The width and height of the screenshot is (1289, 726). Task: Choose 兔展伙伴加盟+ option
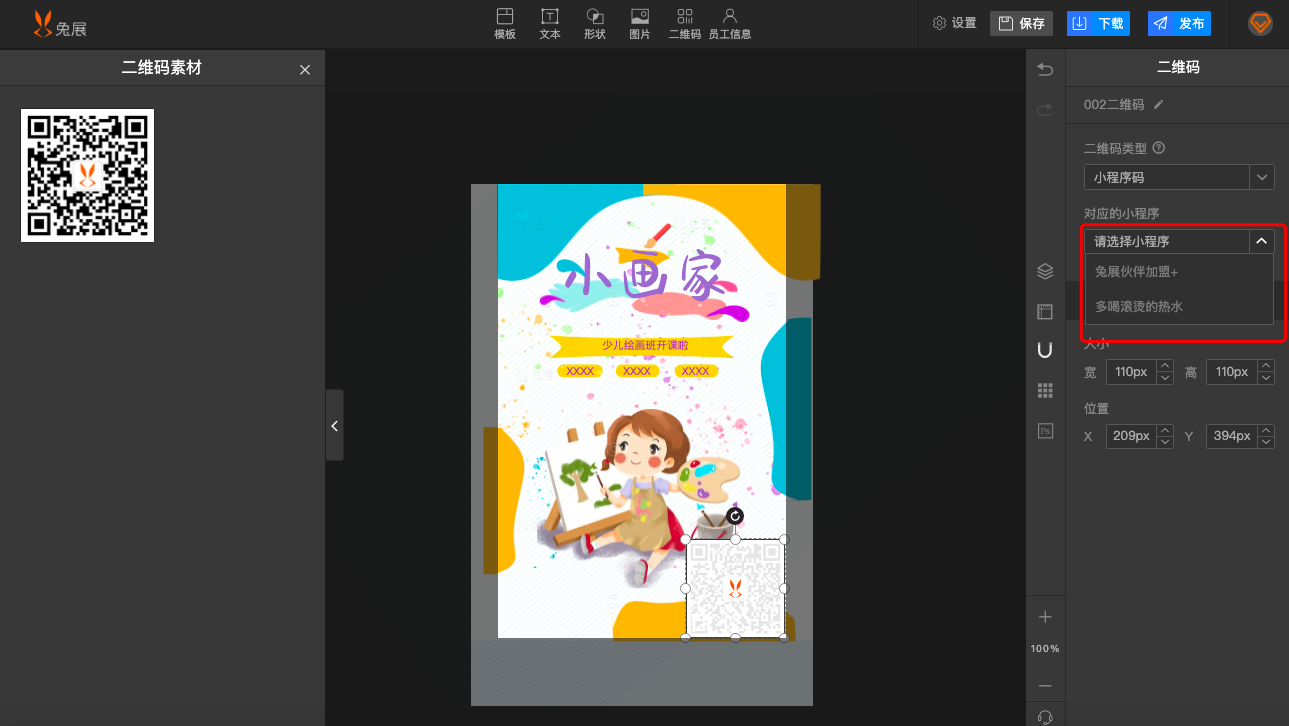click(1179, 272)
